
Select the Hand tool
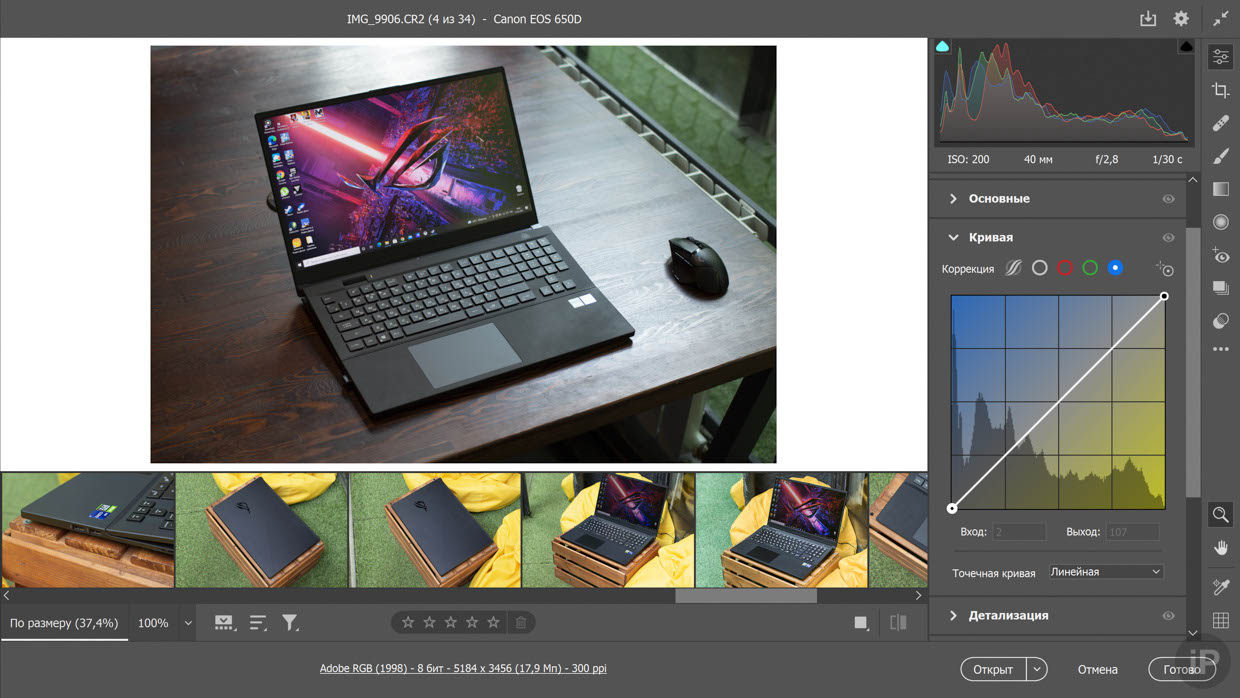click(1221, 548)
